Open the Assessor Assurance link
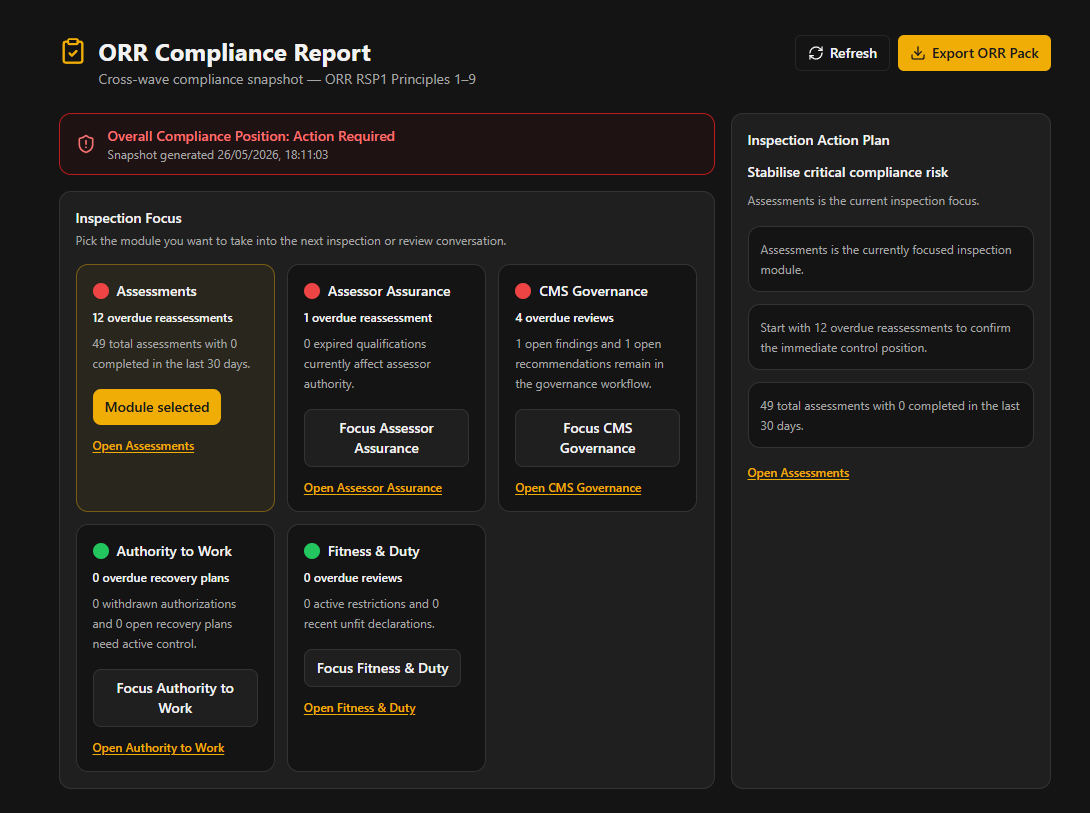The width and height of the screenshot is (1090, 813). click(373, 488)
